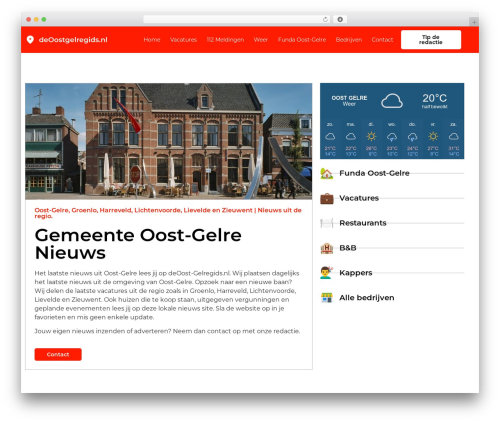Select the Weer menu item

261,40
